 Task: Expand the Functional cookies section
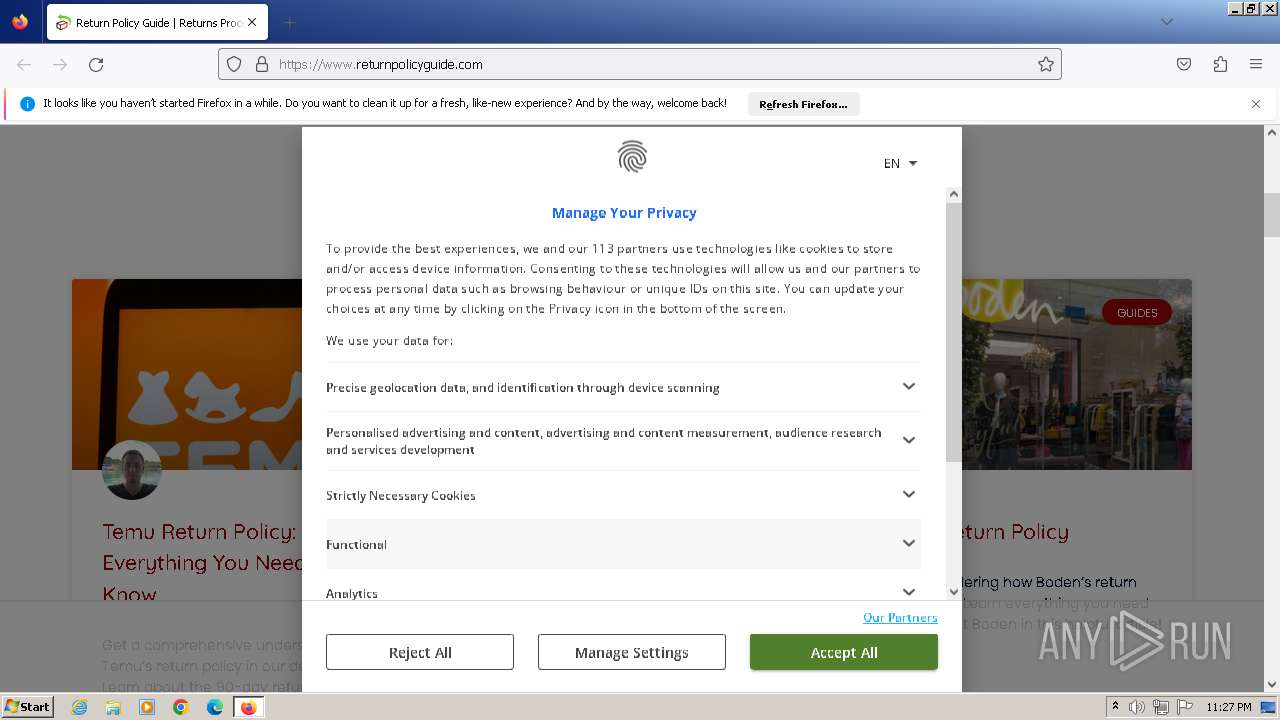[623, 544]
